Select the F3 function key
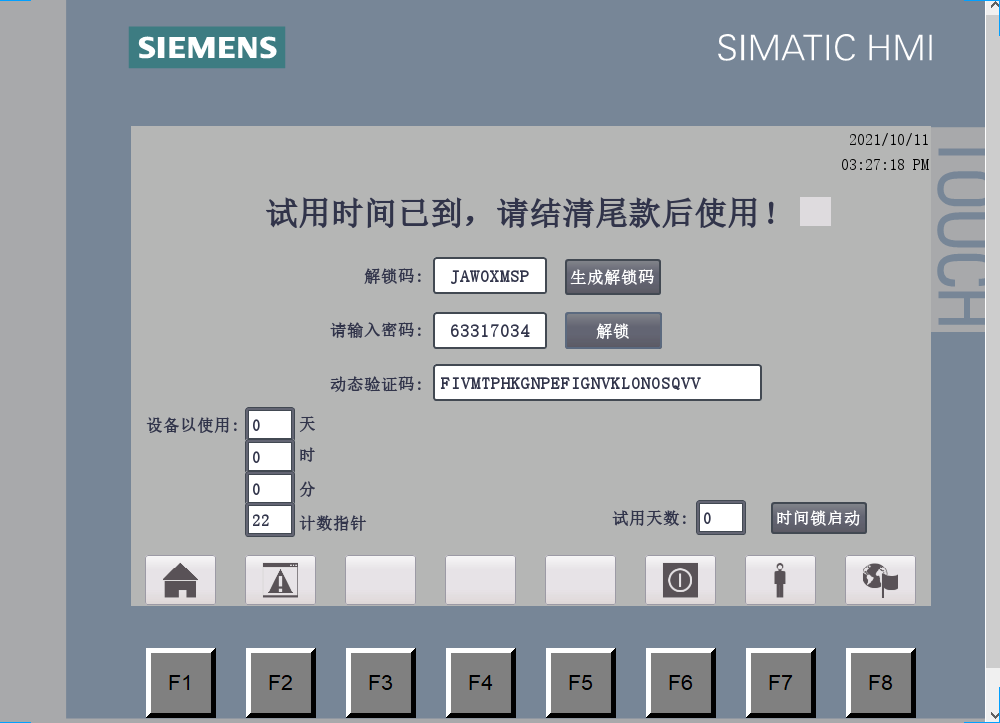 click(381, 683)
